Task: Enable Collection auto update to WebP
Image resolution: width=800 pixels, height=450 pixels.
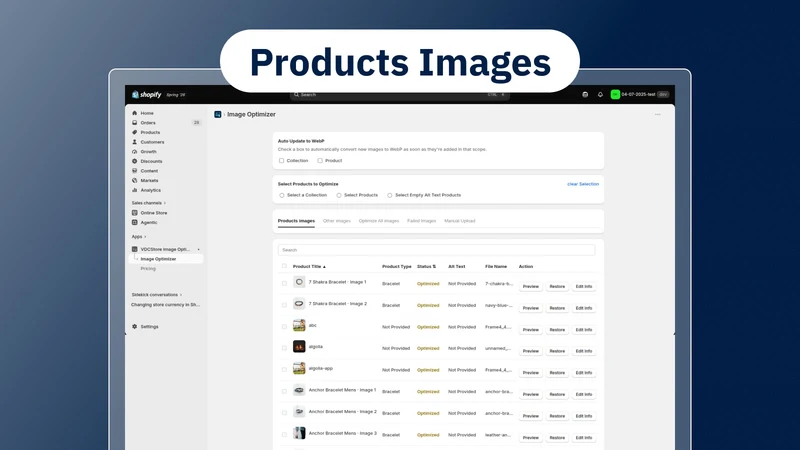Action: coord(281,161)
